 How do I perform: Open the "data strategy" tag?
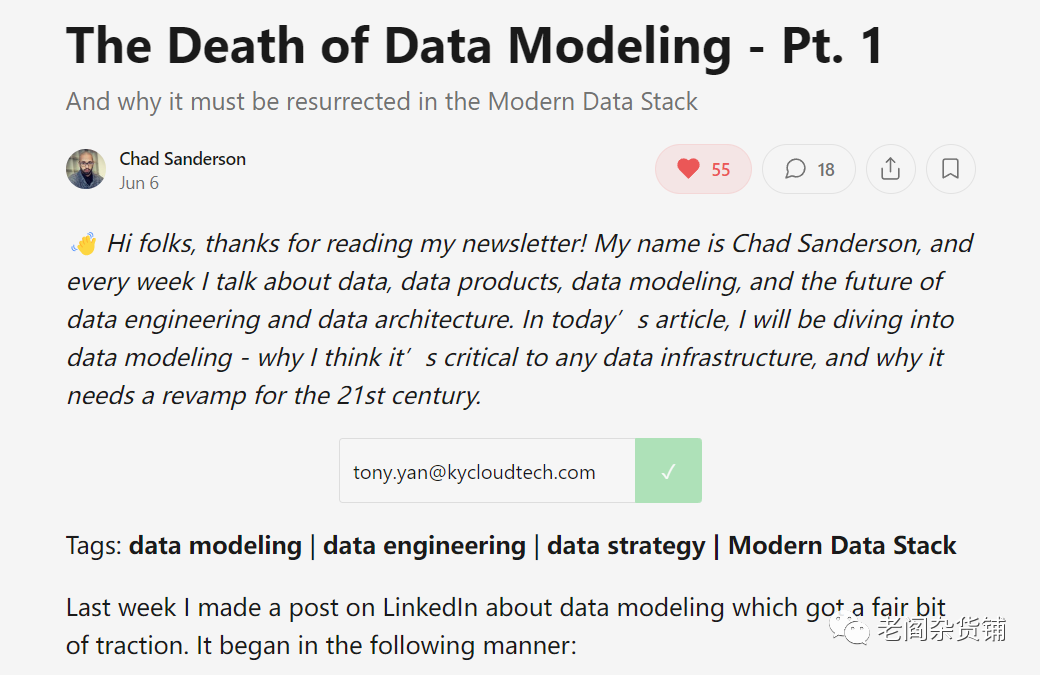click(626, 546)
